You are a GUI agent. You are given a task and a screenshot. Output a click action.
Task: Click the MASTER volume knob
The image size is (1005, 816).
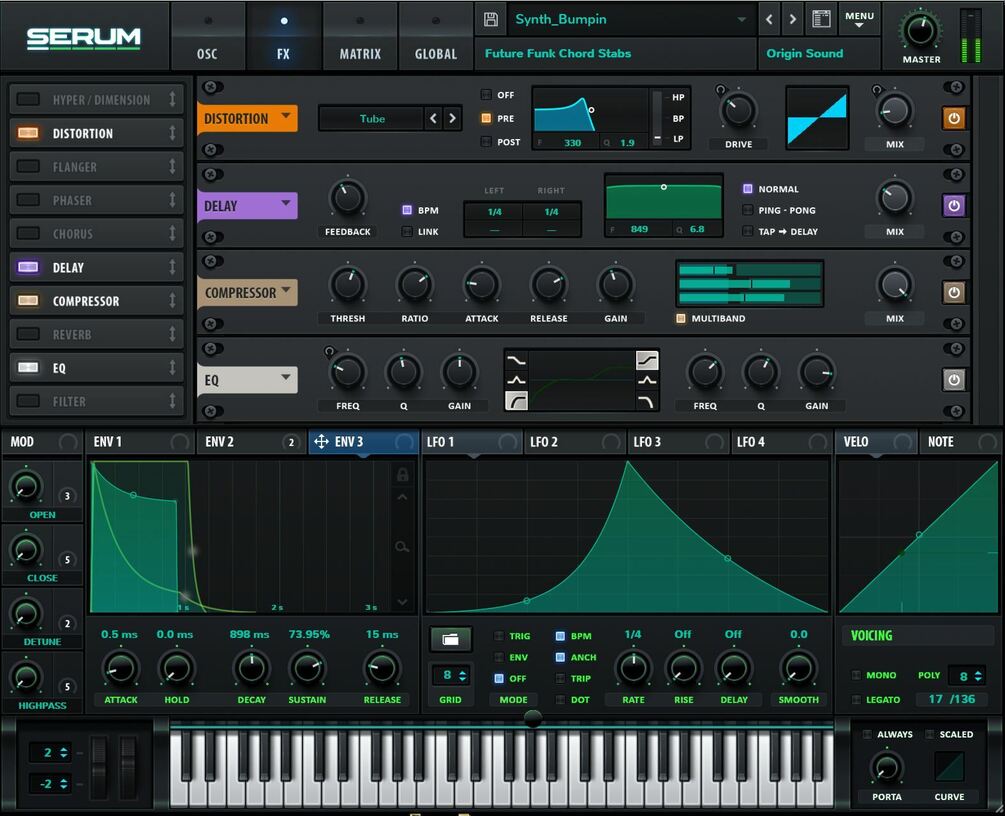920,30
